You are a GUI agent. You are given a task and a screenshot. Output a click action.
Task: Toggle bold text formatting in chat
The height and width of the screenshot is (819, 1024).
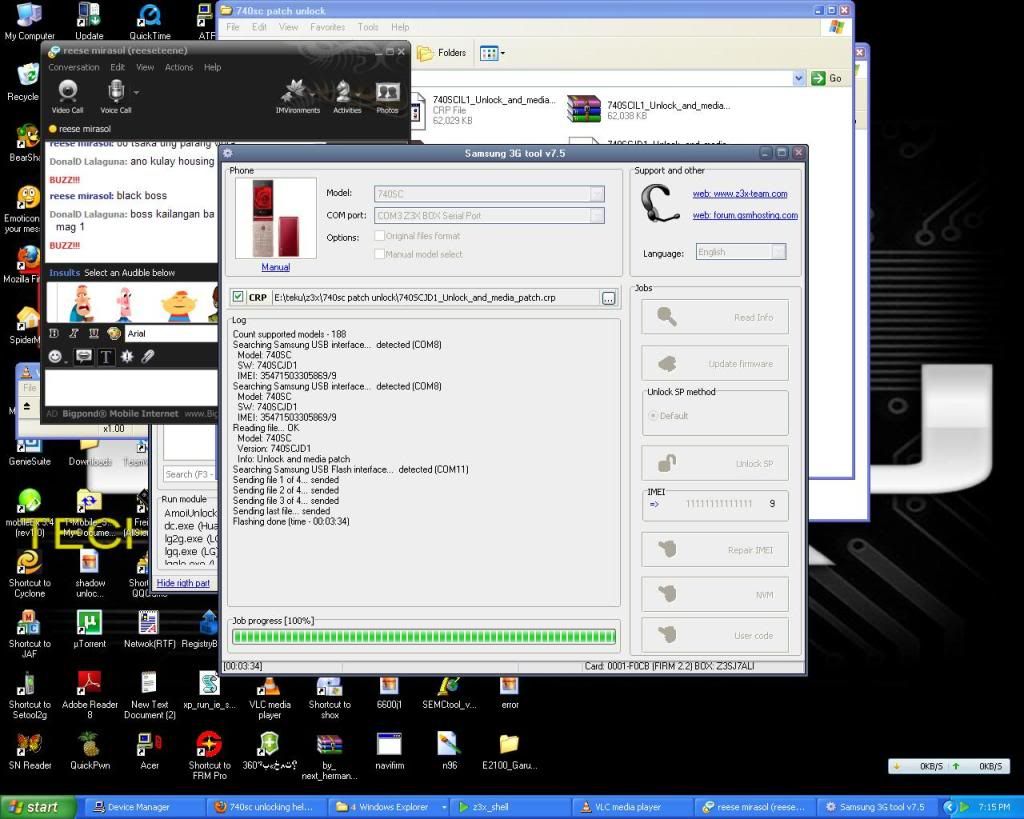(53, 334)
